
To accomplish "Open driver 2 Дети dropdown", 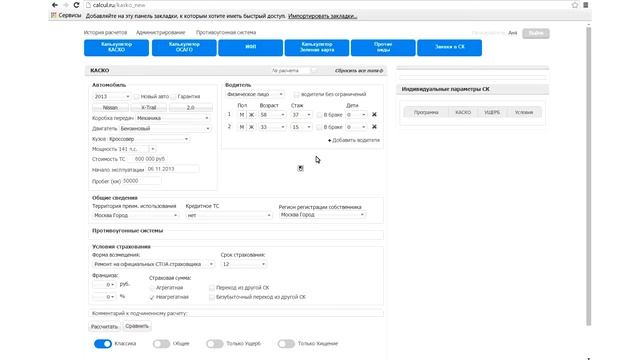I will pos(356,127).
